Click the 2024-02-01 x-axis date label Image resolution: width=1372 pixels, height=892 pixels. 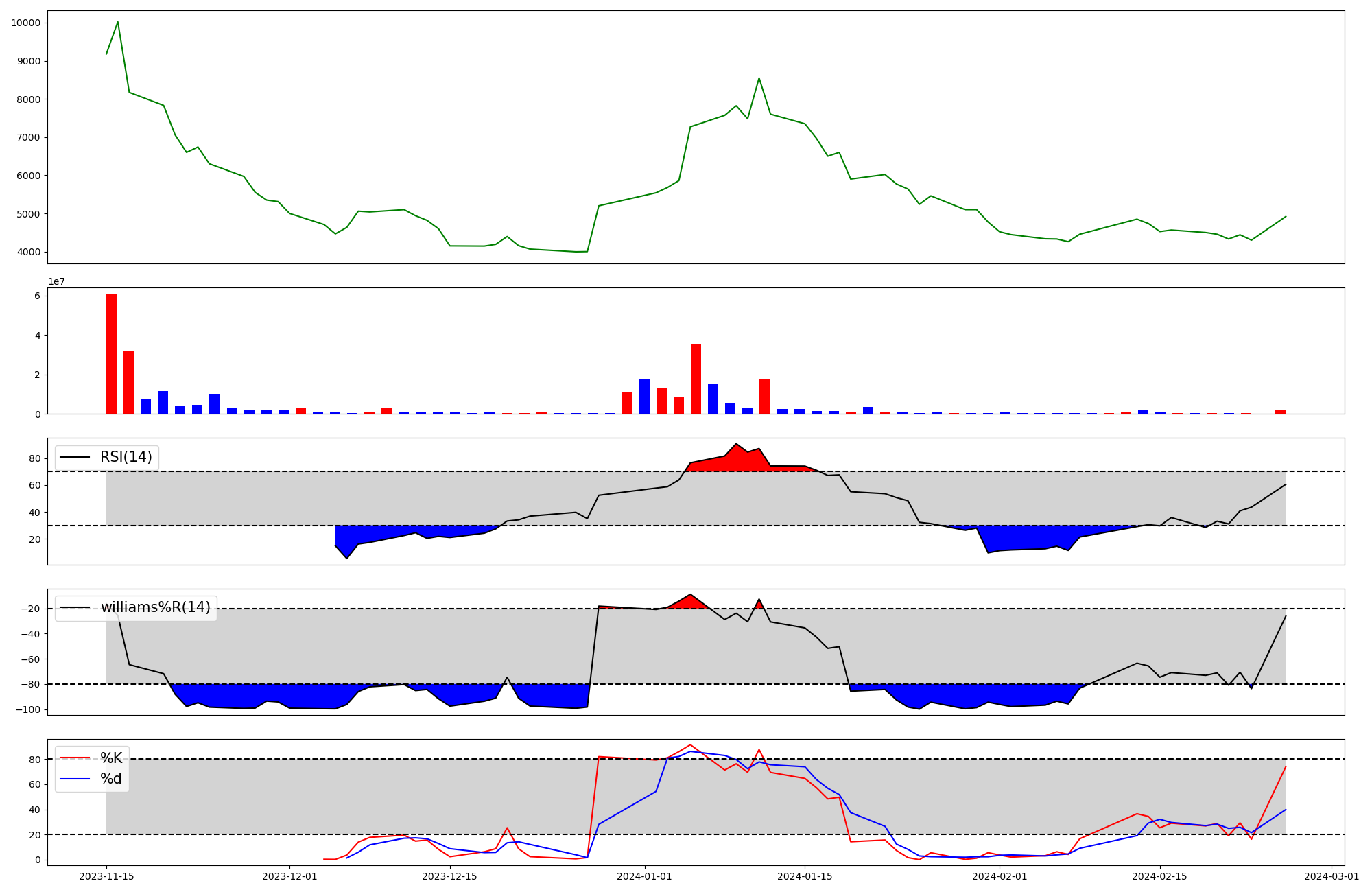tap(1000, 876)
